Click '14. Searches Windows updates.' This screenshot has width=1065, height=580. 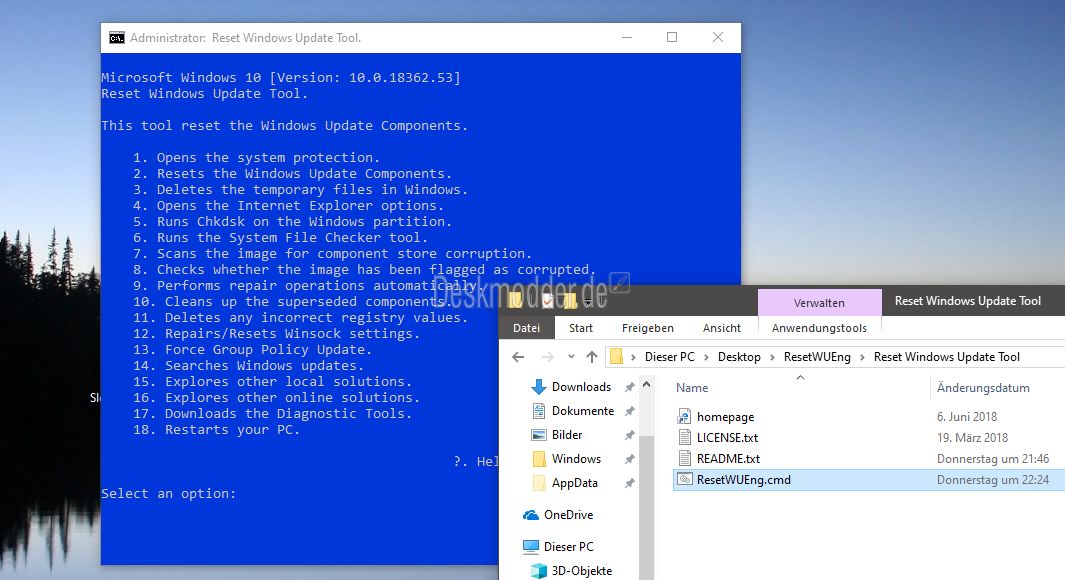249,365
